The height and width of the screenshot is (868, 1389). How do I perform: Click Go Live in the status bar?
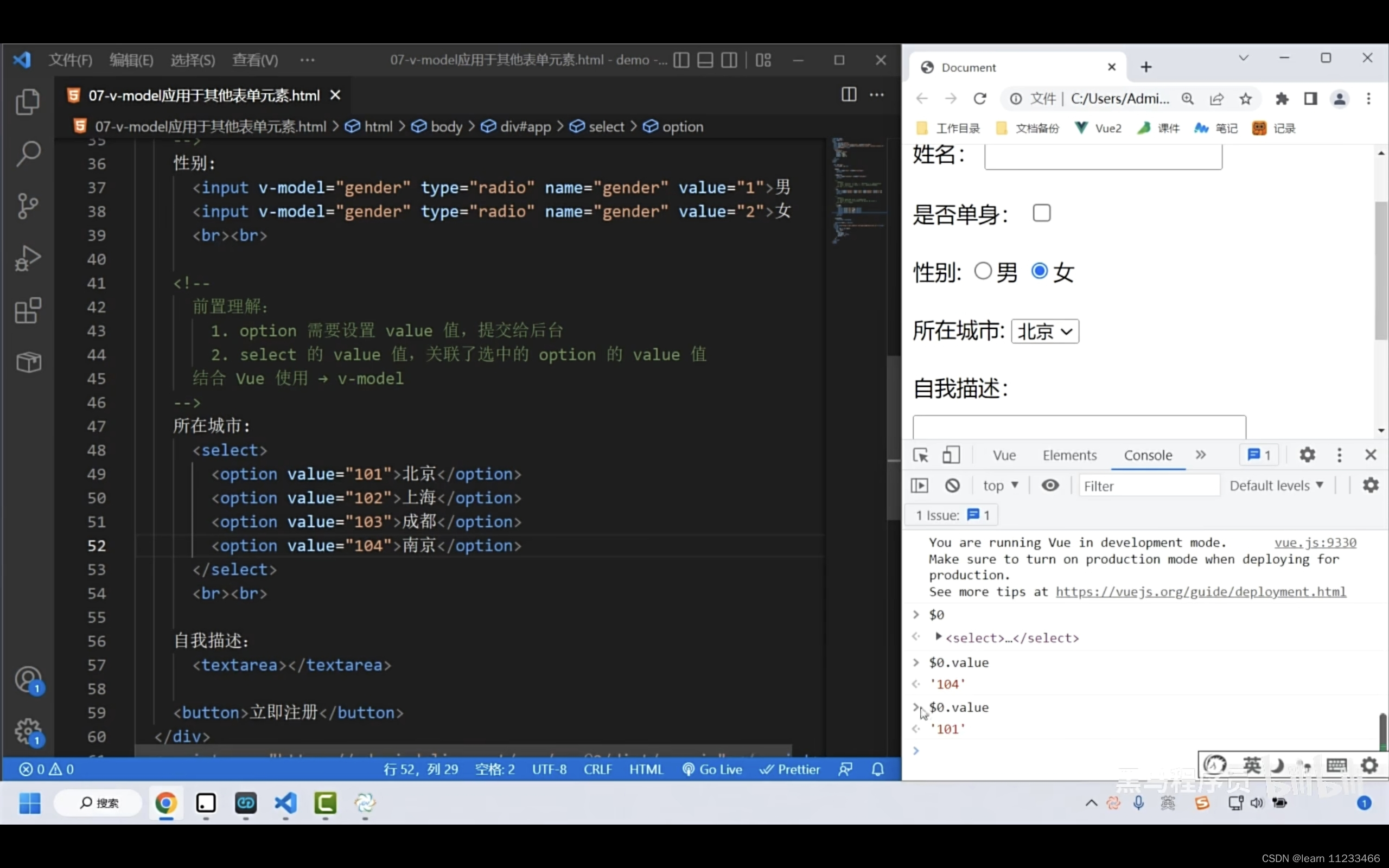[712, 769]
